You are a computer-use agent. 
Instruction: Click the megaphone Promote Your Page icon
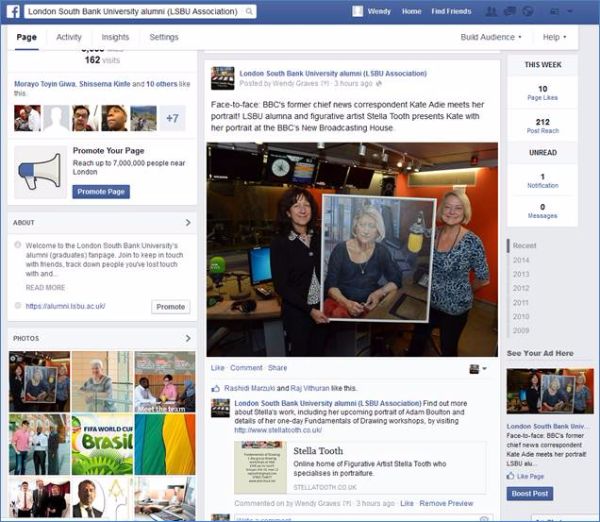(x=40, y=171)
